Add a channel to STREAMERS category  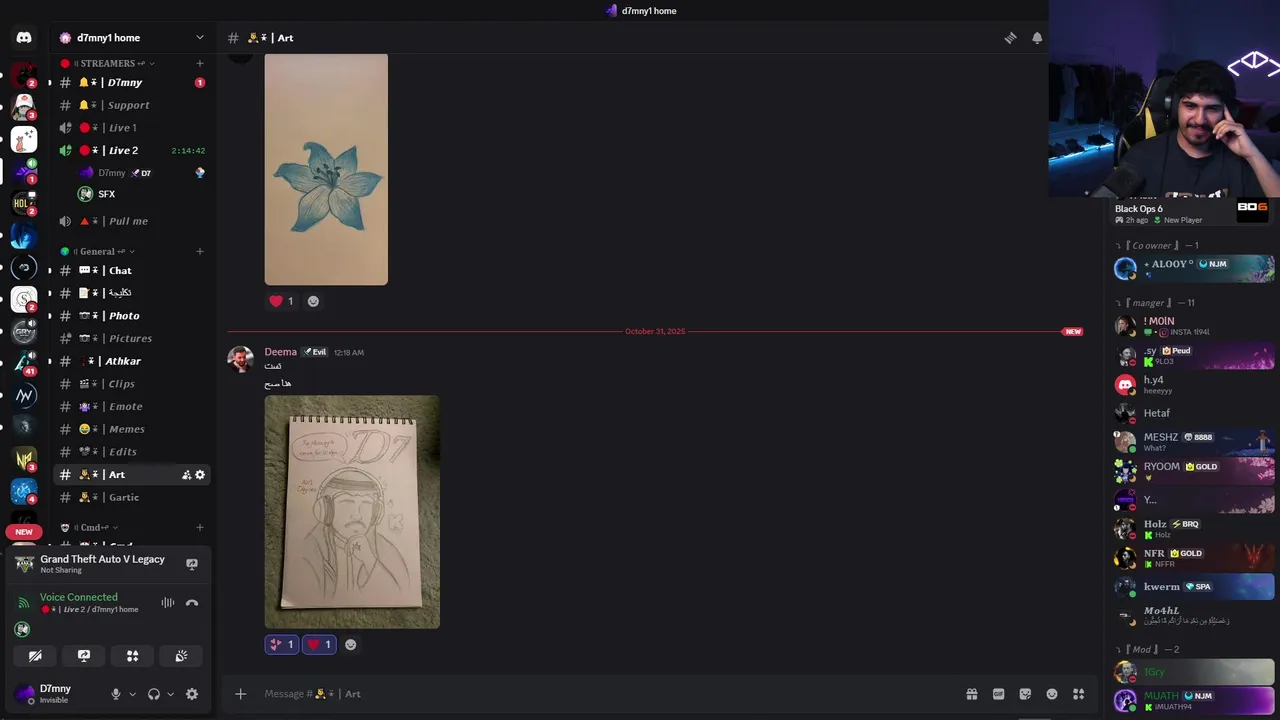(x=200, y=63)
